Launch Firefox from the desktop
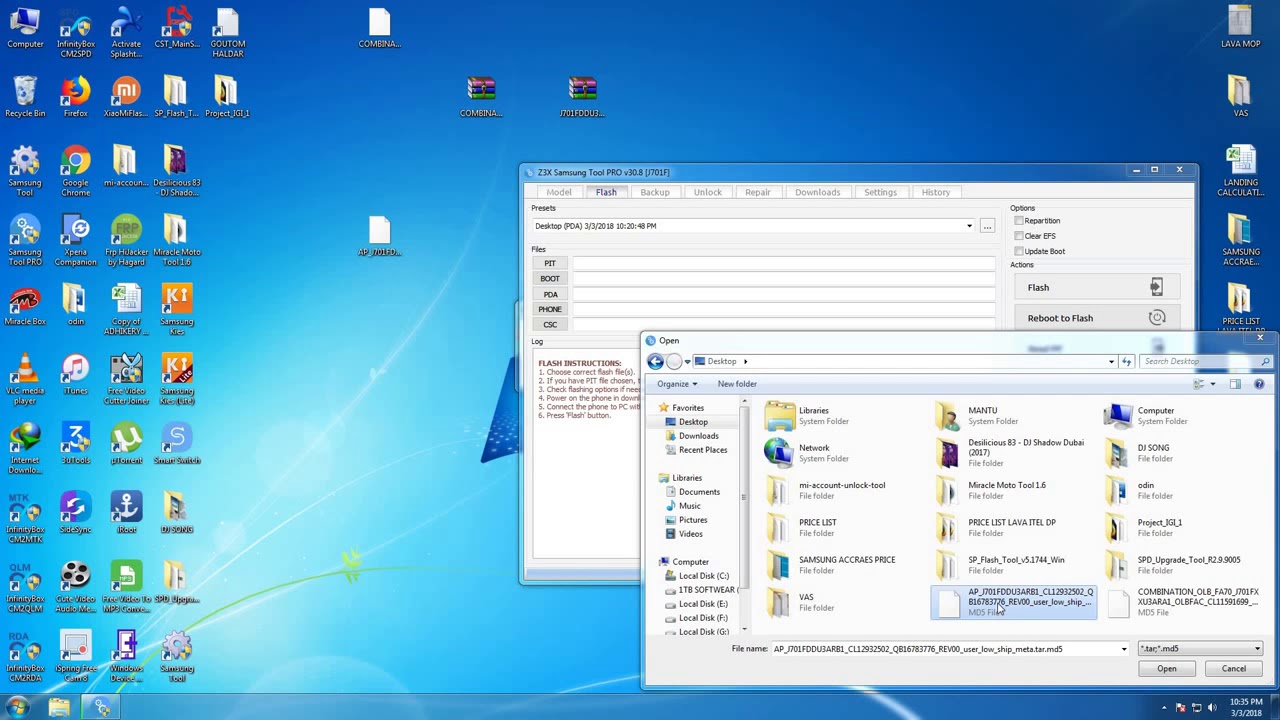This screenshot has height=720, width=1280. [x=75, y=98]
